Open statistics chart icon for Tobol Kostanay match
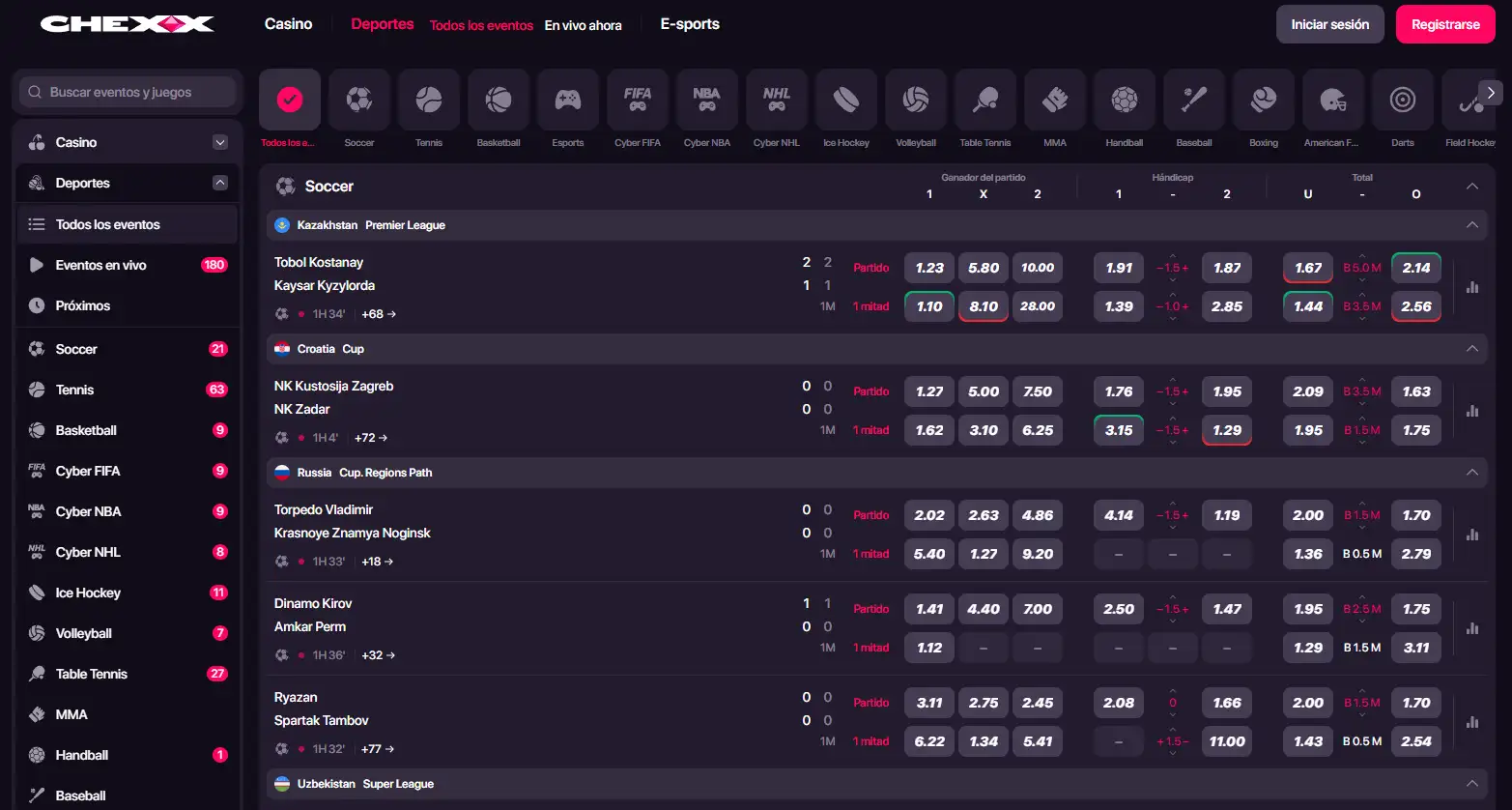The image size is (1512, 810). (1472, 287)
